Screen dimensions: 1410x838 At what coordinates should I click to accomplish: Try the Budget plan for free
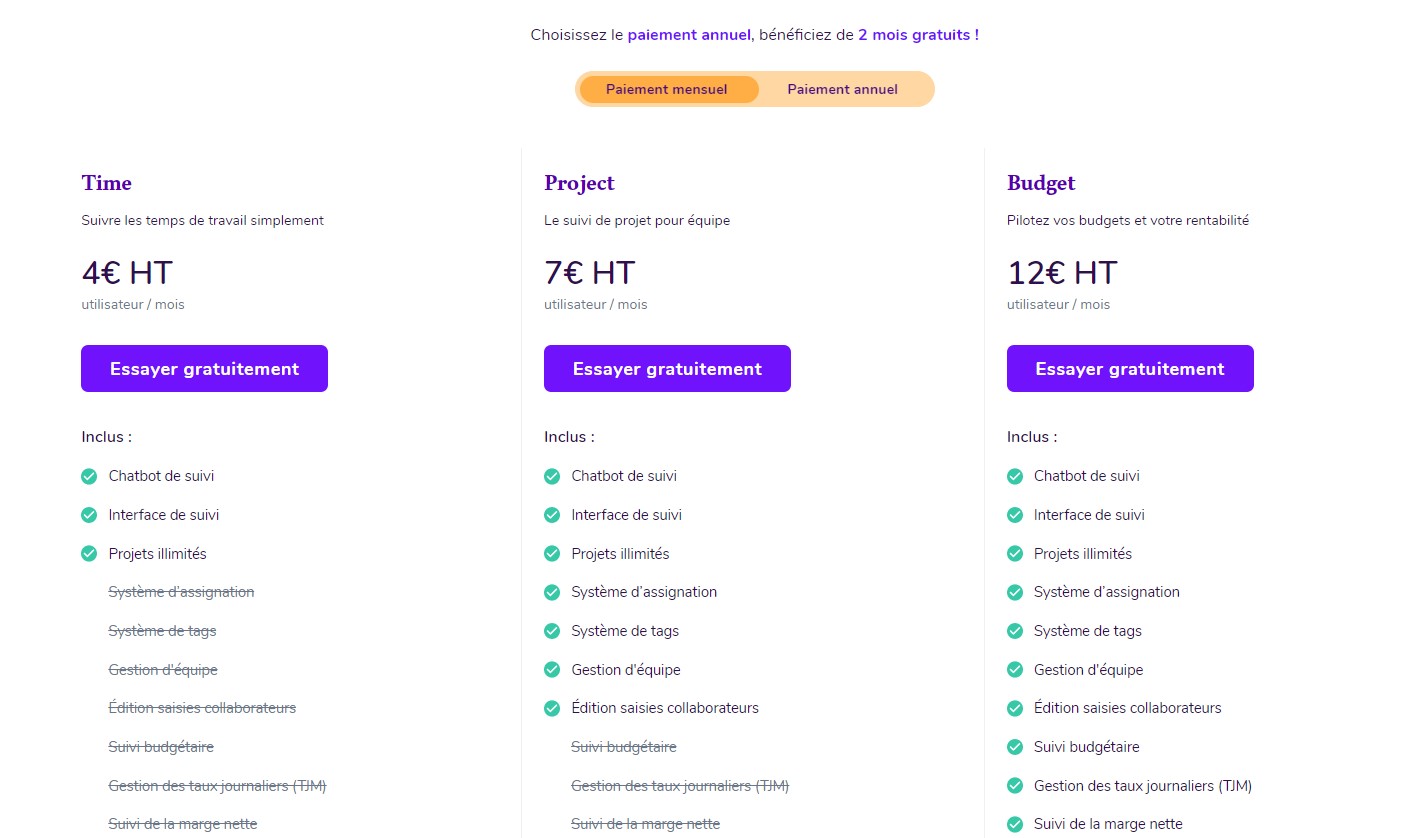(1130, 369)
